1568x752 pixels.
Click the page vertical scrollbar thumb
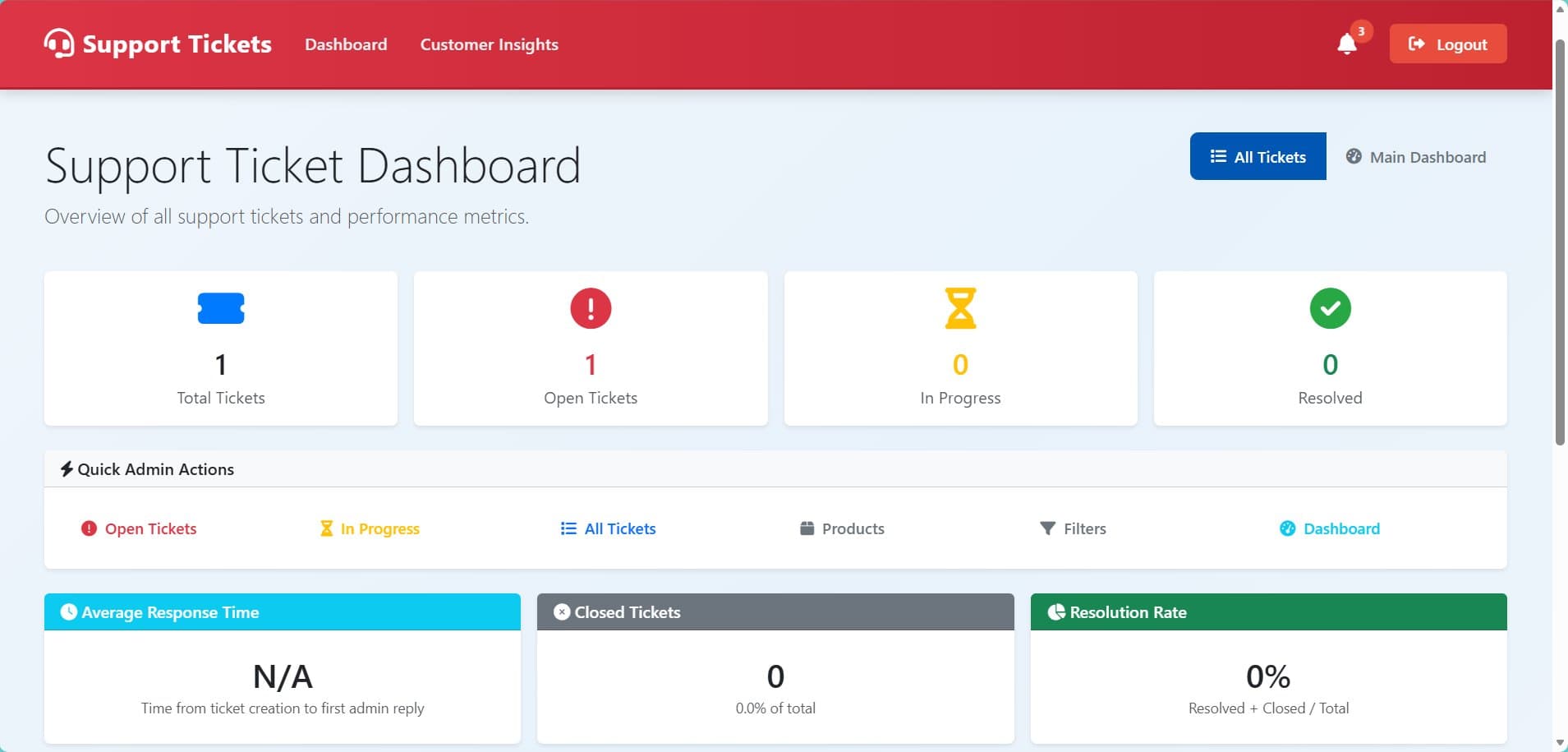pos(1560,242)
